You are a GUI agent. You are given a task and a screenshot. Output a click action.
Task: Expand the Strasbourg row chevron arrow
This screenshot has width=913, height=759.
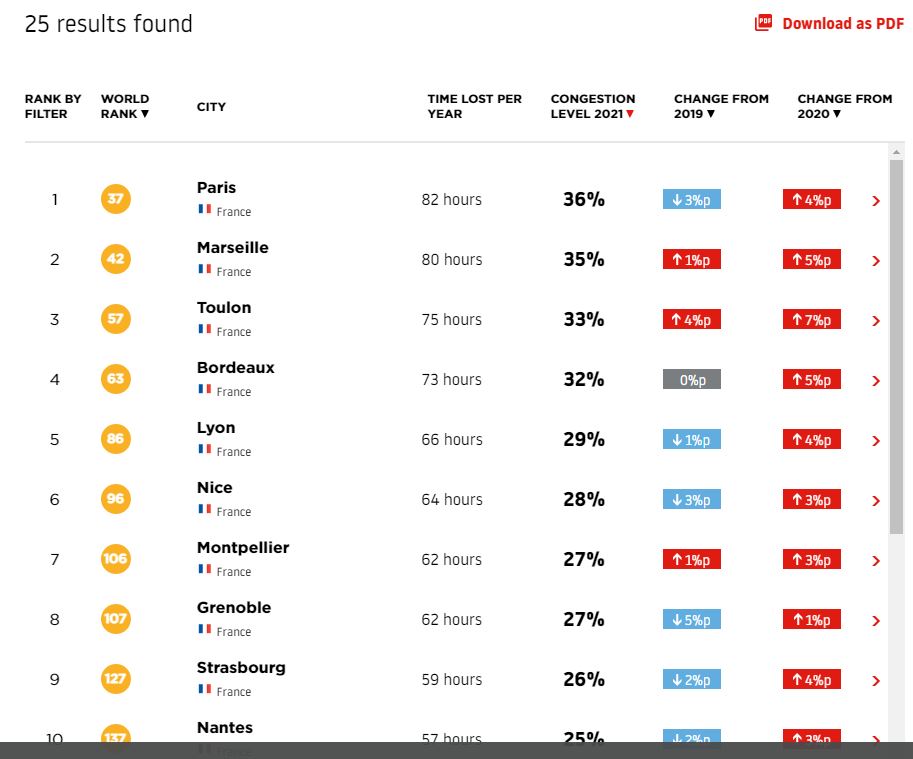point(876,681)
